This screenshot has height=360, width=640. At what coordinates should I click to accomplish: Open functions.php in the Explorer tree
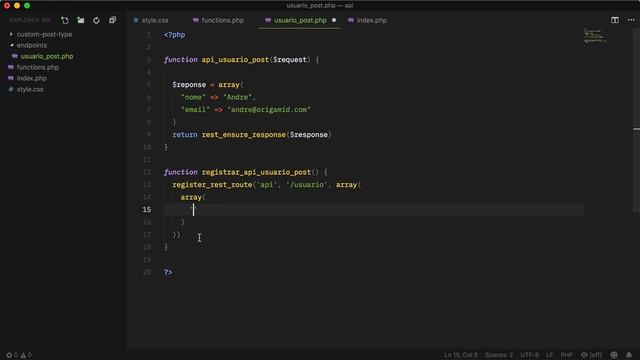(38, 67)
